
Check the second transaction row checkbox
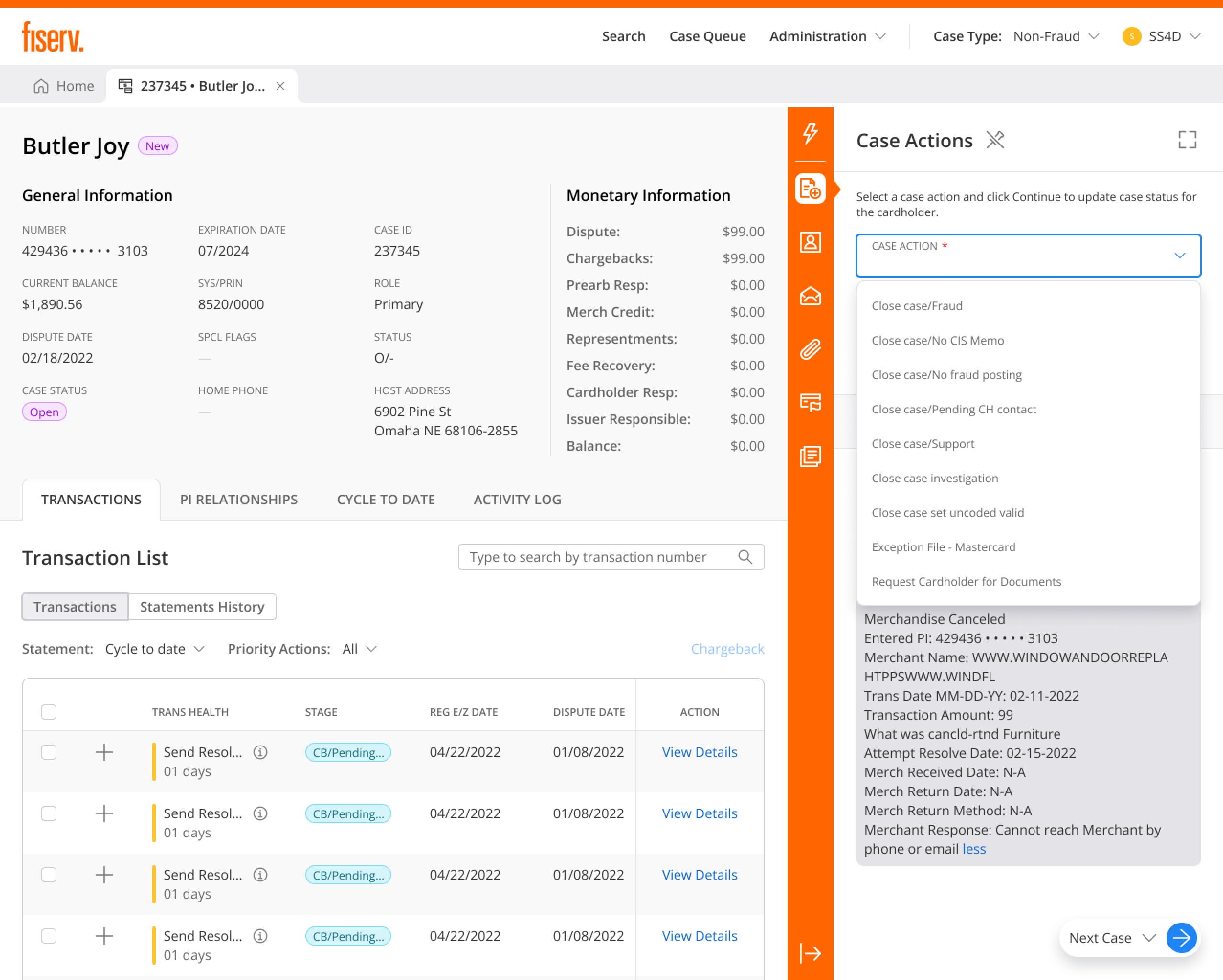(49, 813)
